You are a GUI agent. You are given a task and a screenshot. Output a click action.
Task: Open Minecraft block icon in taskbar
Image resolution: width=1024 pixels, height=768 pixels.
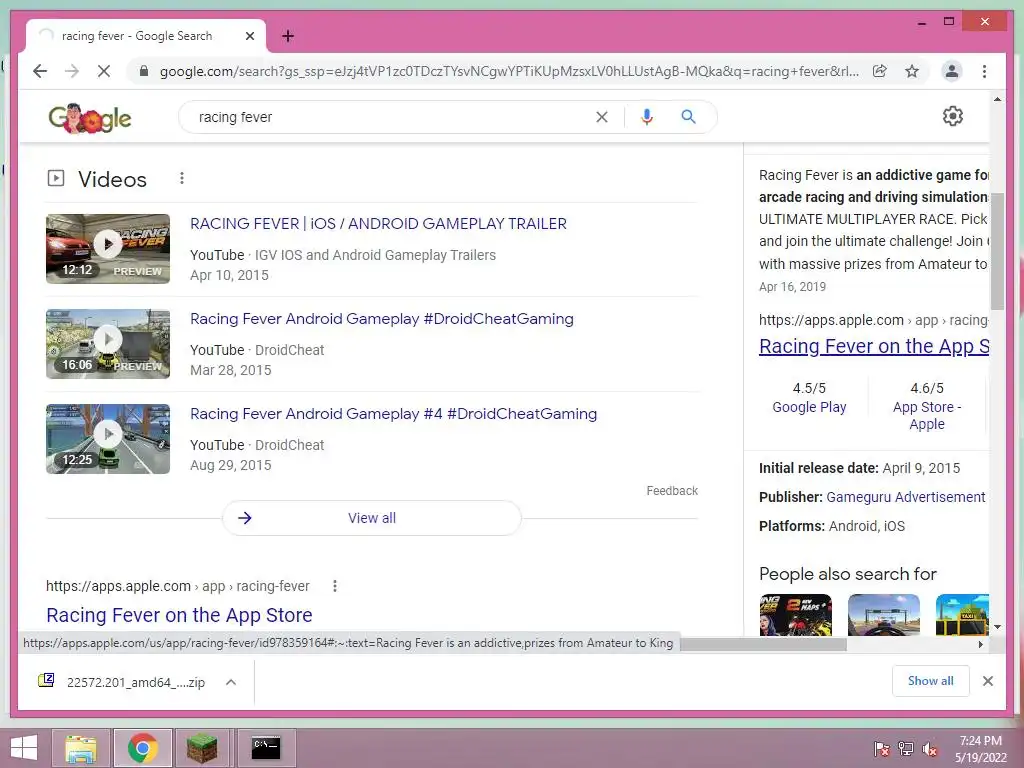tap(202, 748)
